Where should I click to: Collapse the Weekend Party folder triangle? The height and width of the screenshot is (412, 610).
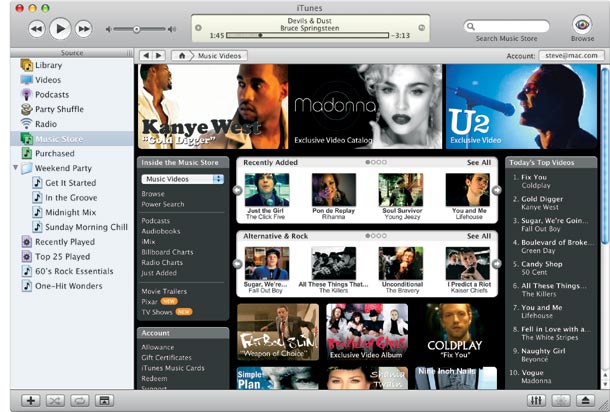click(16, 168)
